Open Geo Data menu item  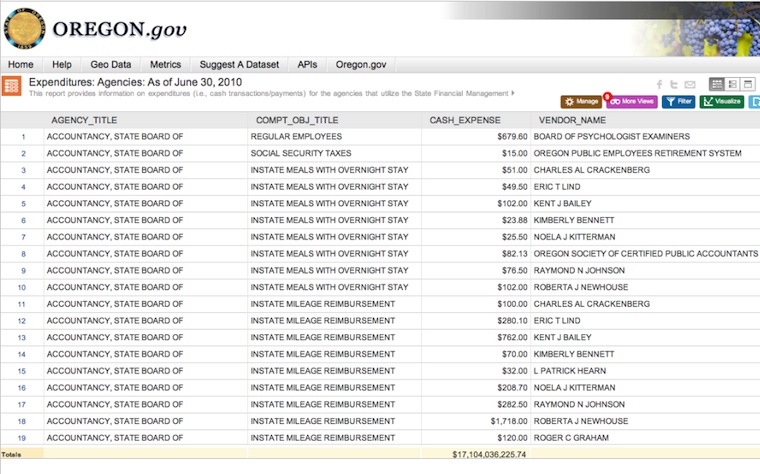click(x=111, y=64)
